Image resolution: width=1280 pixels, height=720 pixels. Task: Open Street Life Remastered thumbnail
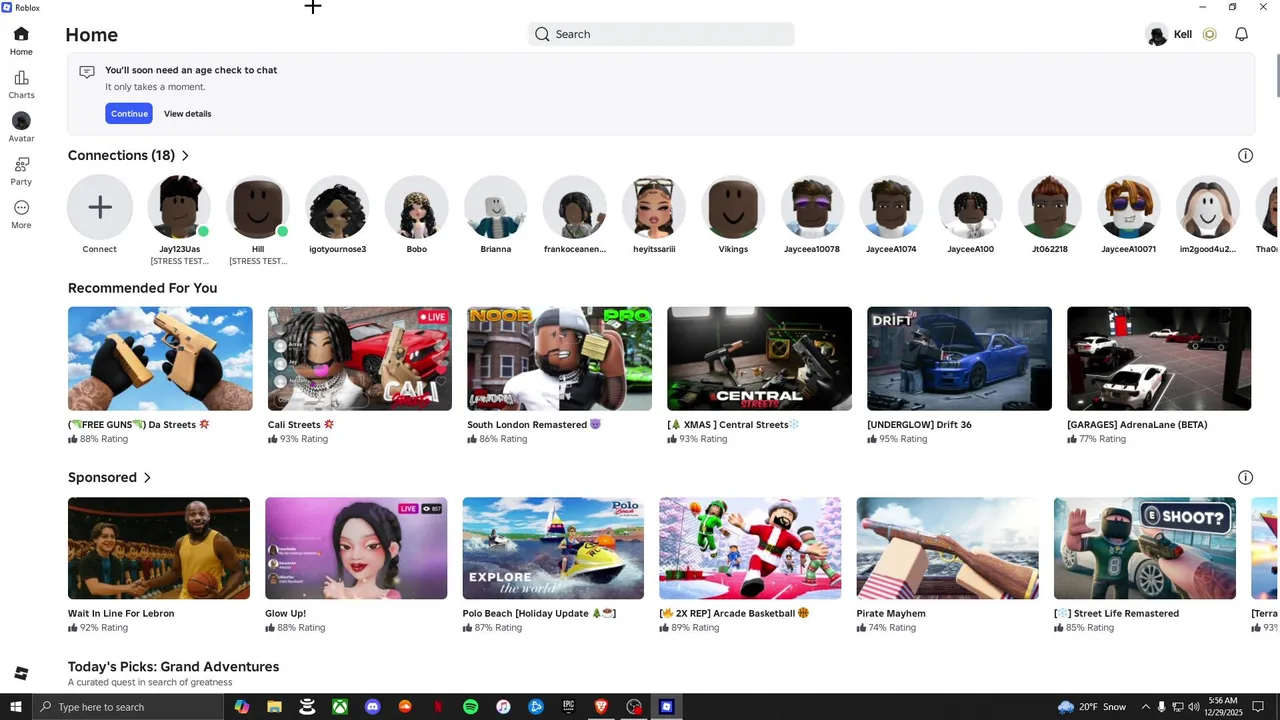click(1145, 548)
